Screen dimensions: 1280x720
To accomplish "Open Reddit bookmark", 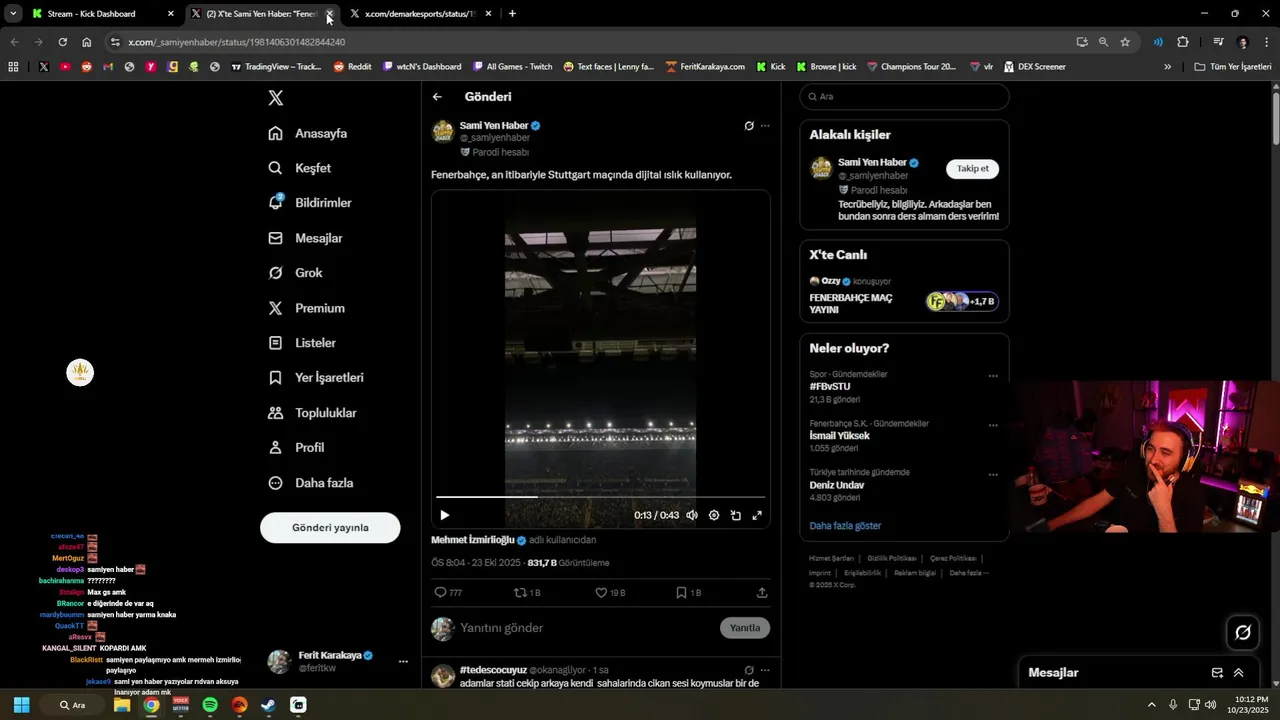I will click(352, 67).
